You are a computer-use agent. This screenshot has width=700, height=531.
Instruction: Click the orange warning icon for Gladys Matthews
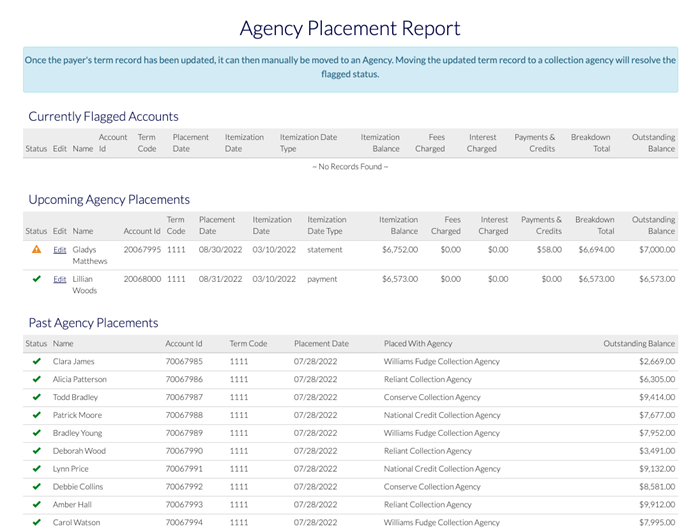(36, 250)
